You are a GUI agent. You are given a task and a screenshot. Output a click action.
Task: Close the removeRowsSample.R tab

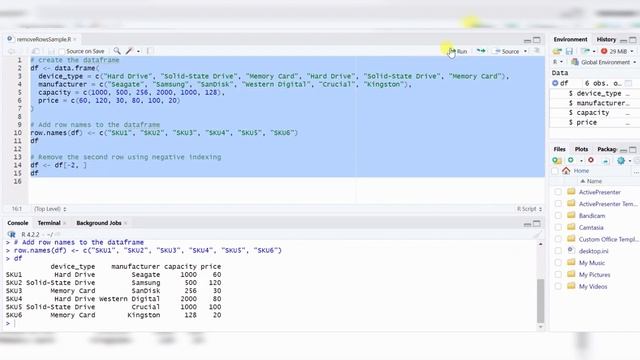coord(75,39)
